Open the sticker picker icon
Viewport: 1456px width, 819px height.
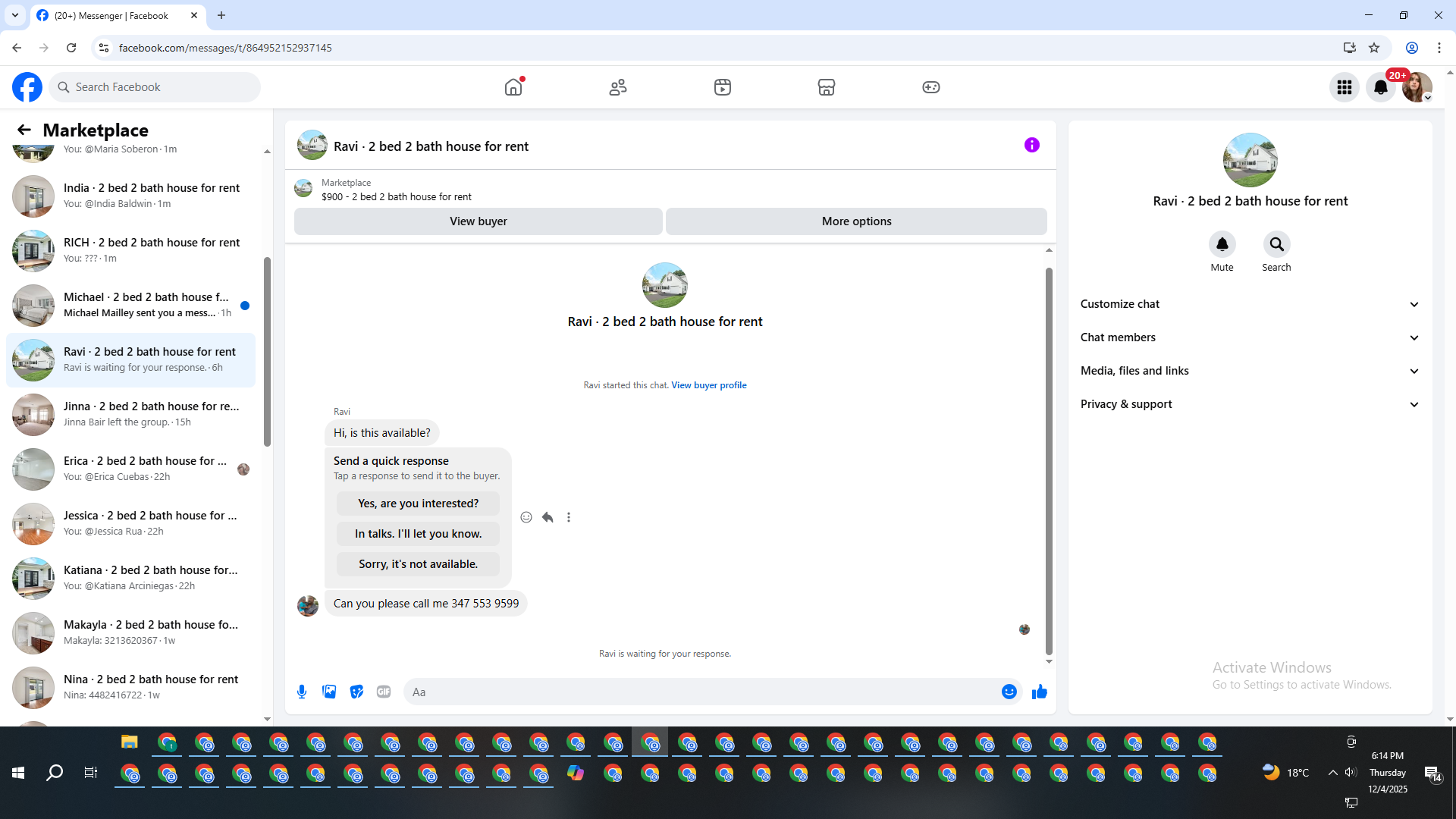[356, 692]
